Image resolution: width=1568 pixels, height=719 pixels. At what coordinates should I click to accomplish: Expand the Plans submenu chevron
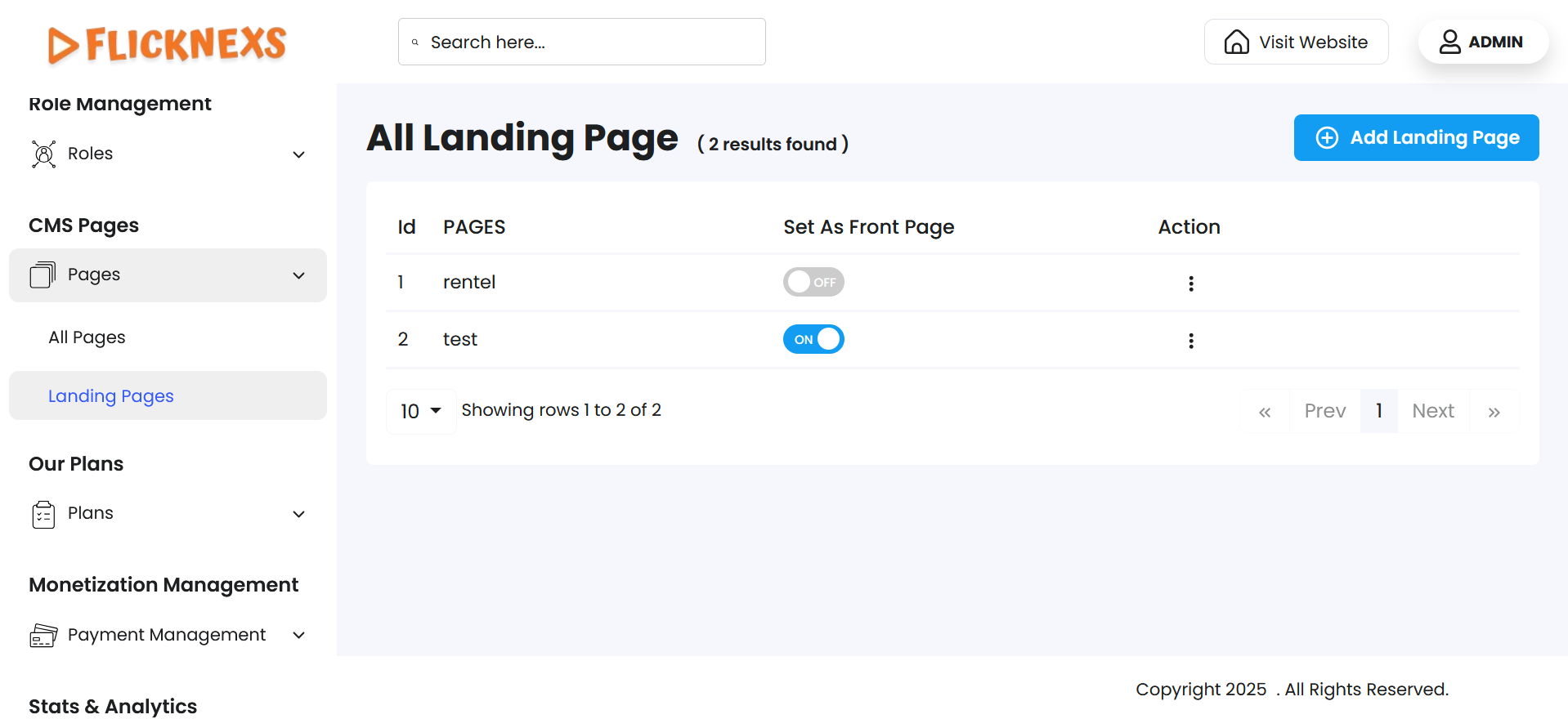pos(299,514)
